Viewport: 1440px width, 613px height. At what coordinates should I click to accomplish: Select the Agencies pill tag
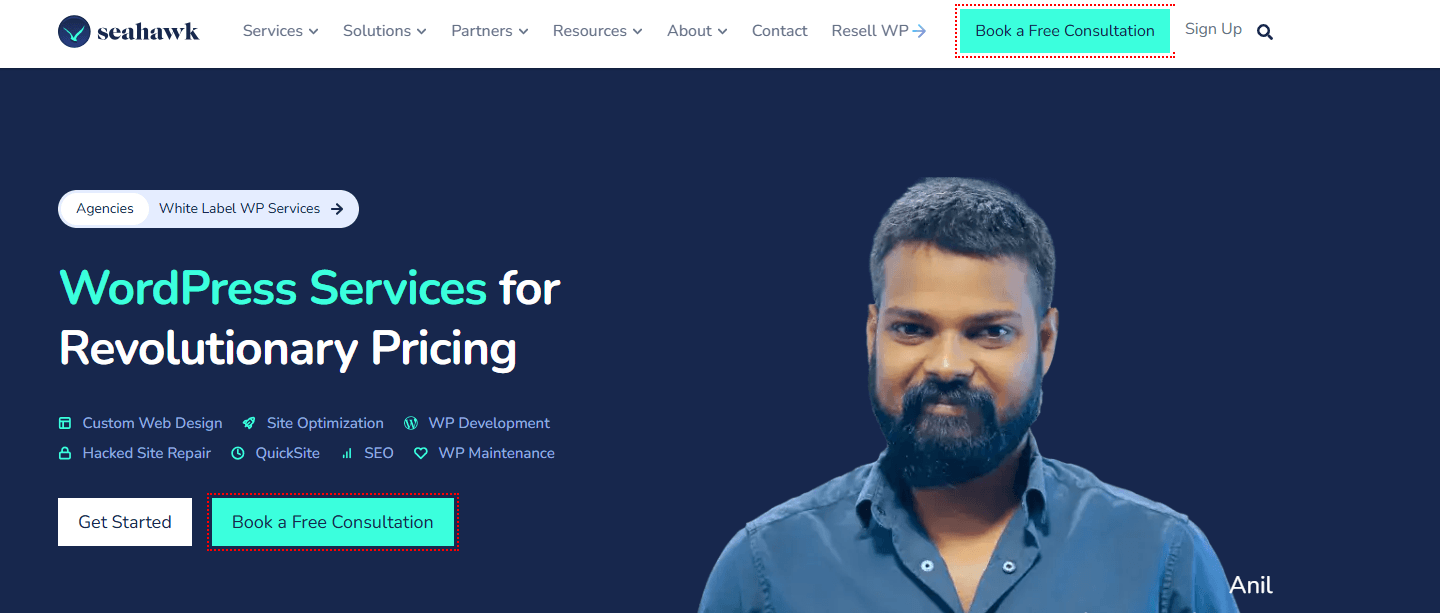(105, 209)
